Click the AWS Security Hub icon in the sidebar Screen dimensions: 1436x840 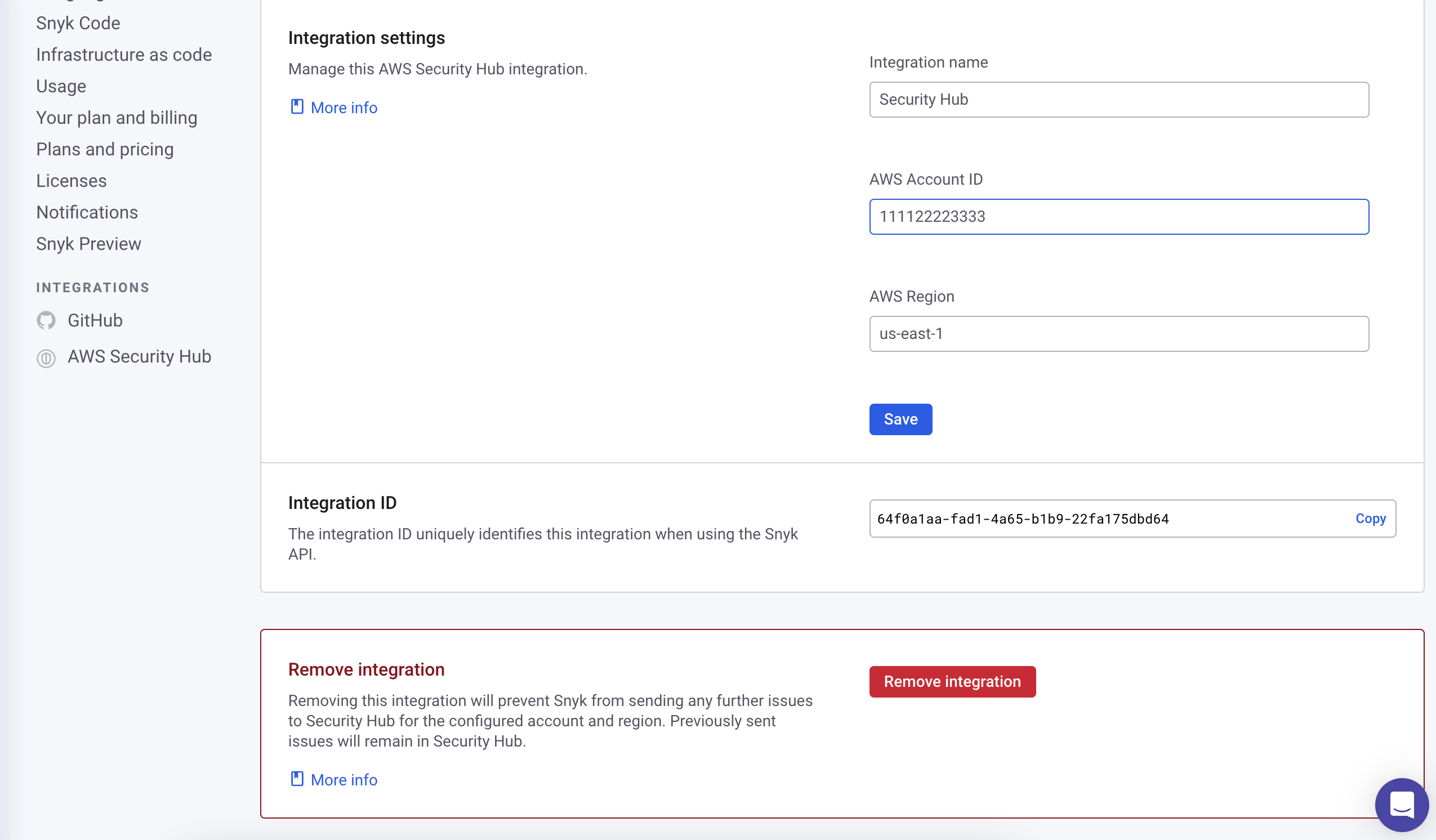(47, 359)
